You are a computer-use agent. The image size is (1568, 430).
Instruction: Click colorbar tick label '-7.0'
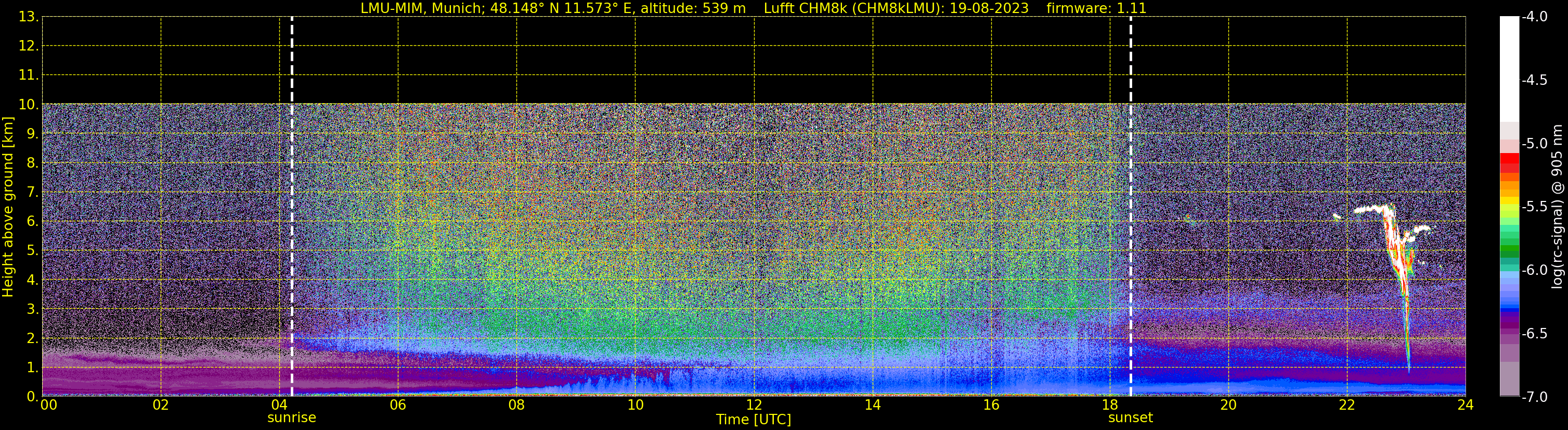(1535, 397)
